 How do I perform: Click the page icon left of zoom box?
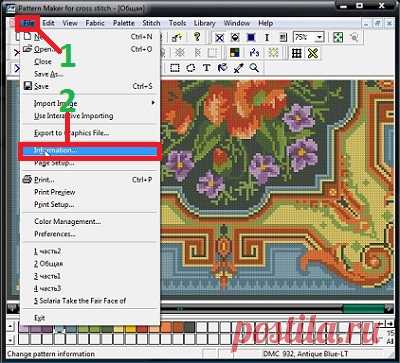283,37
